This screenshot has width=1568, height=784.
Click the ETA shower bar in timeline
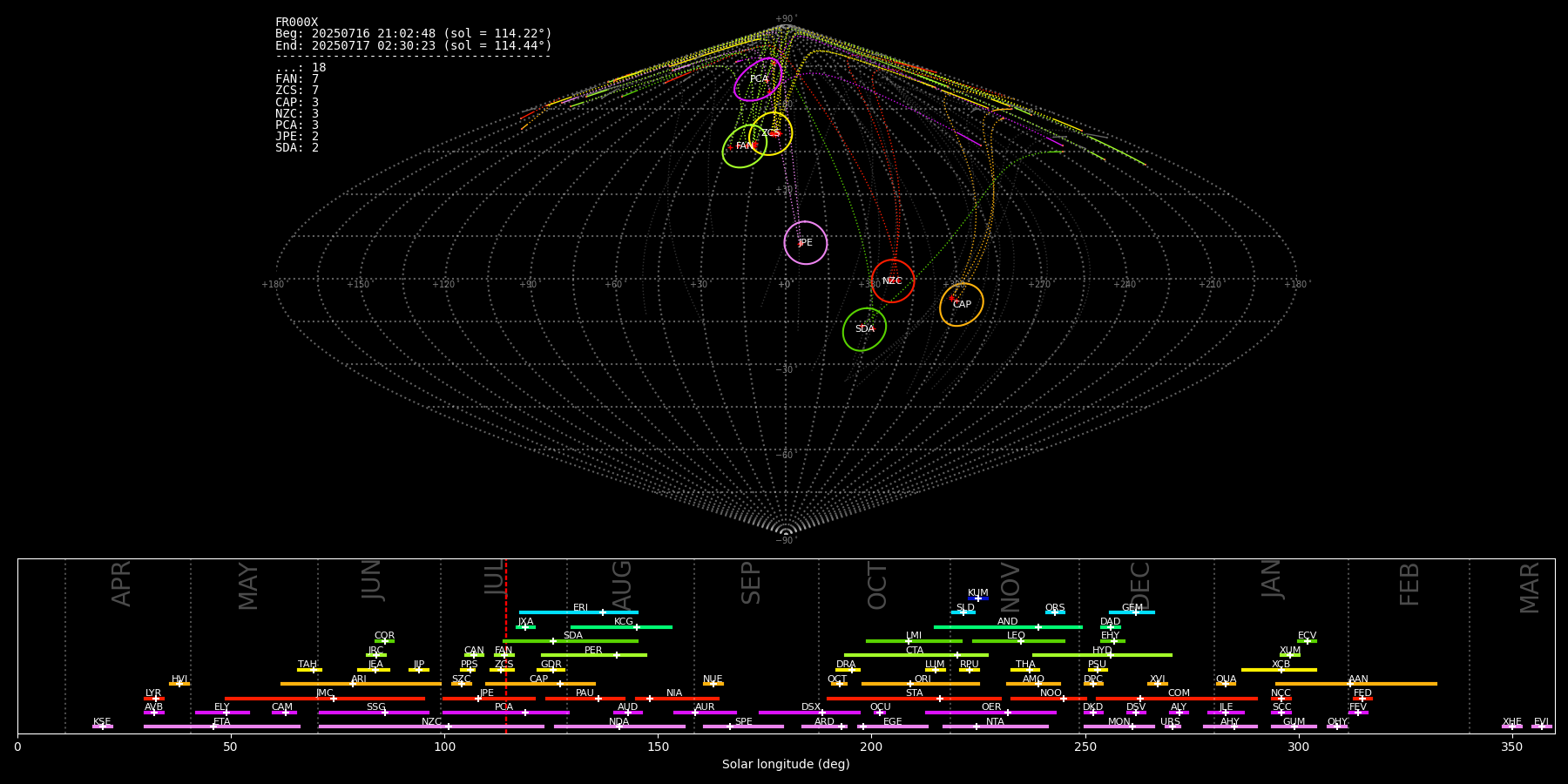tap(222, 727)
